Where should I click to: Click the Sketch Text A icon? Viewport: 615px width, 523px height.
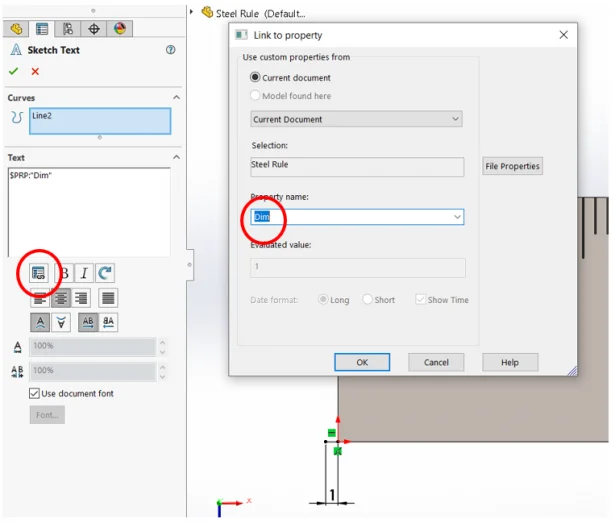tap(16, 50)
